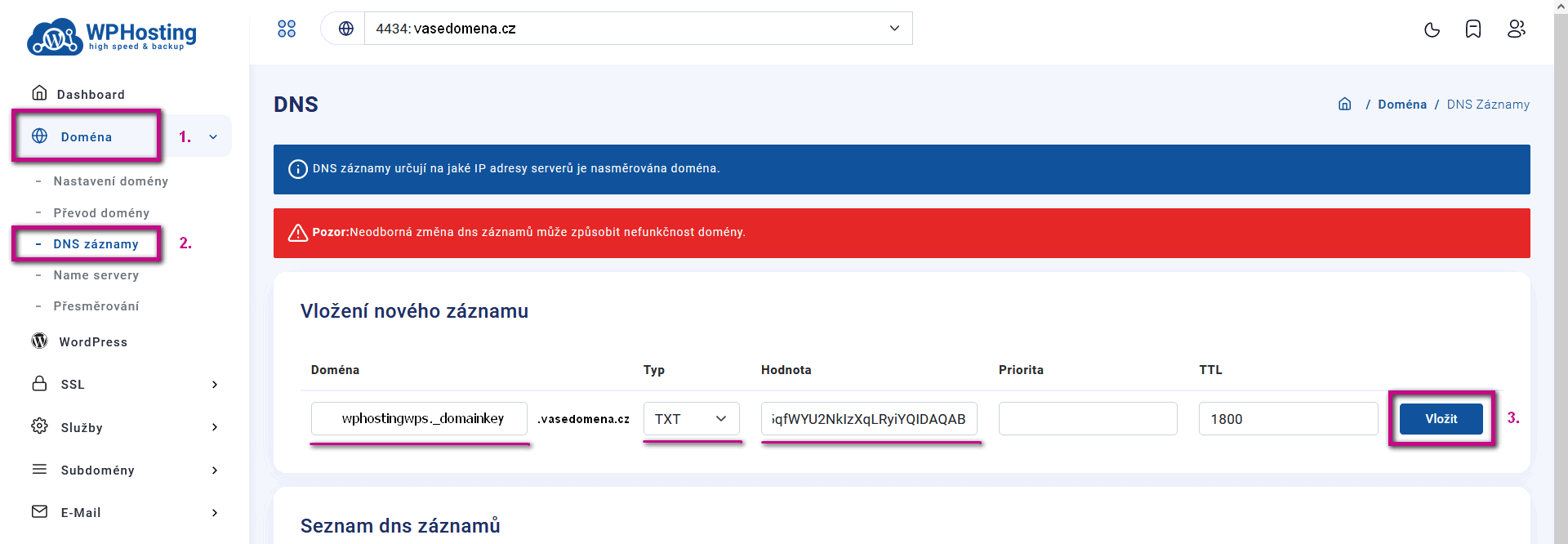
Task: Expand the Služby sidebar section
Action: click(122, 427)
